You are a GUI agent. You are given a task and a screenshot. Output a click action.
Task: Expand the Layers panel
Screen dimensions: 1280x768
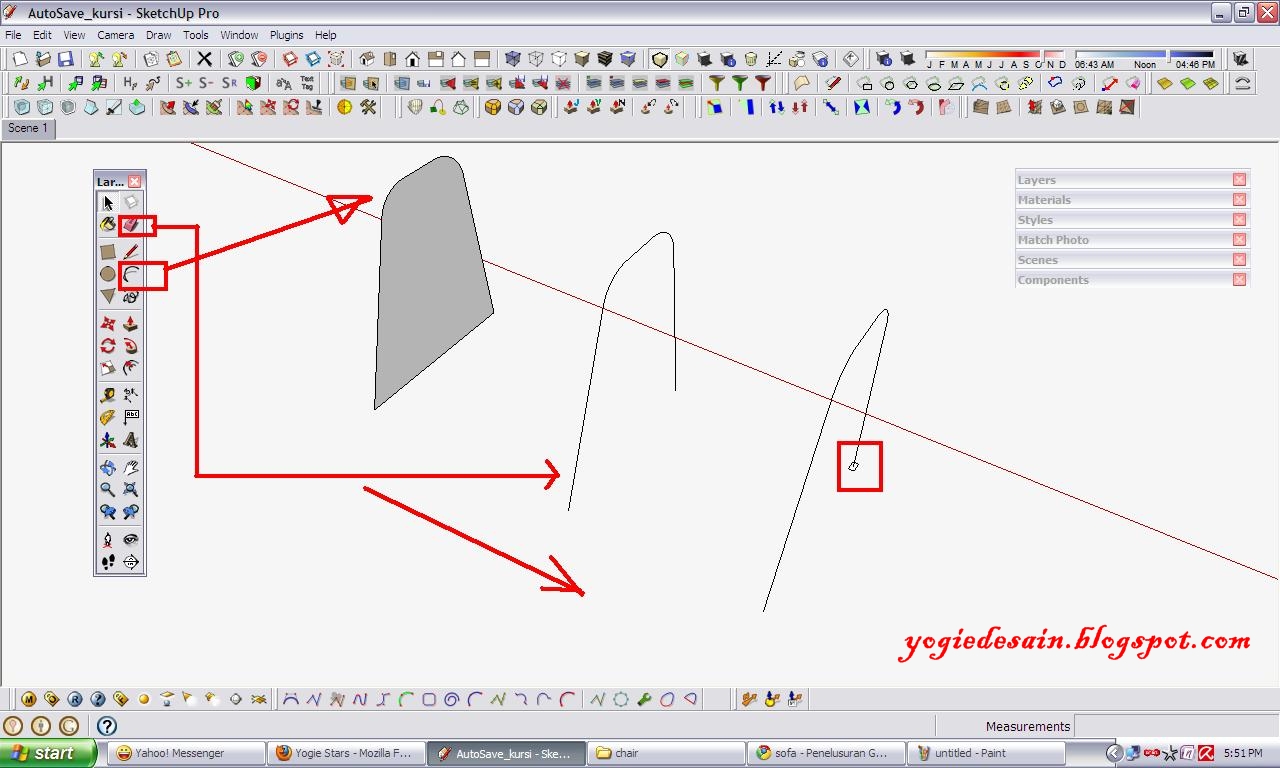[1100, 180]
